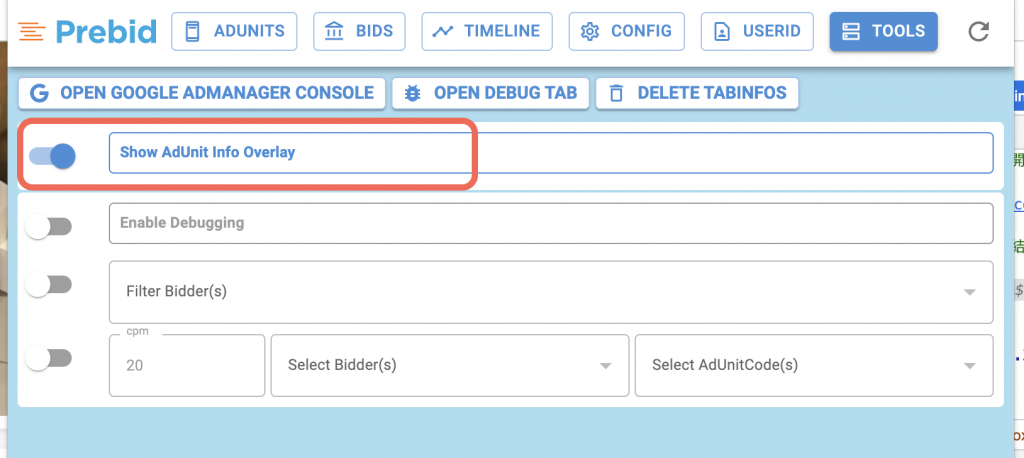Click the Prebid logo
This screenshot has height=458, width=1024.
click(x=88, y=31)
